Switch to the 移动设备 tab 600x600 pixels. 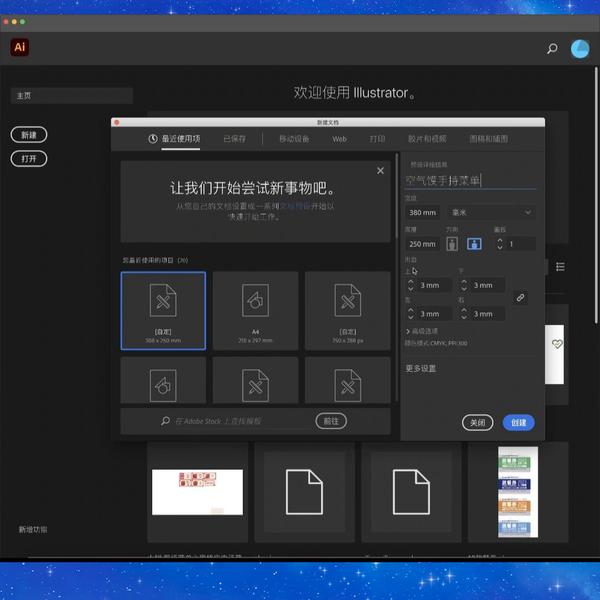pyautogui.click(x=294, y=139)
